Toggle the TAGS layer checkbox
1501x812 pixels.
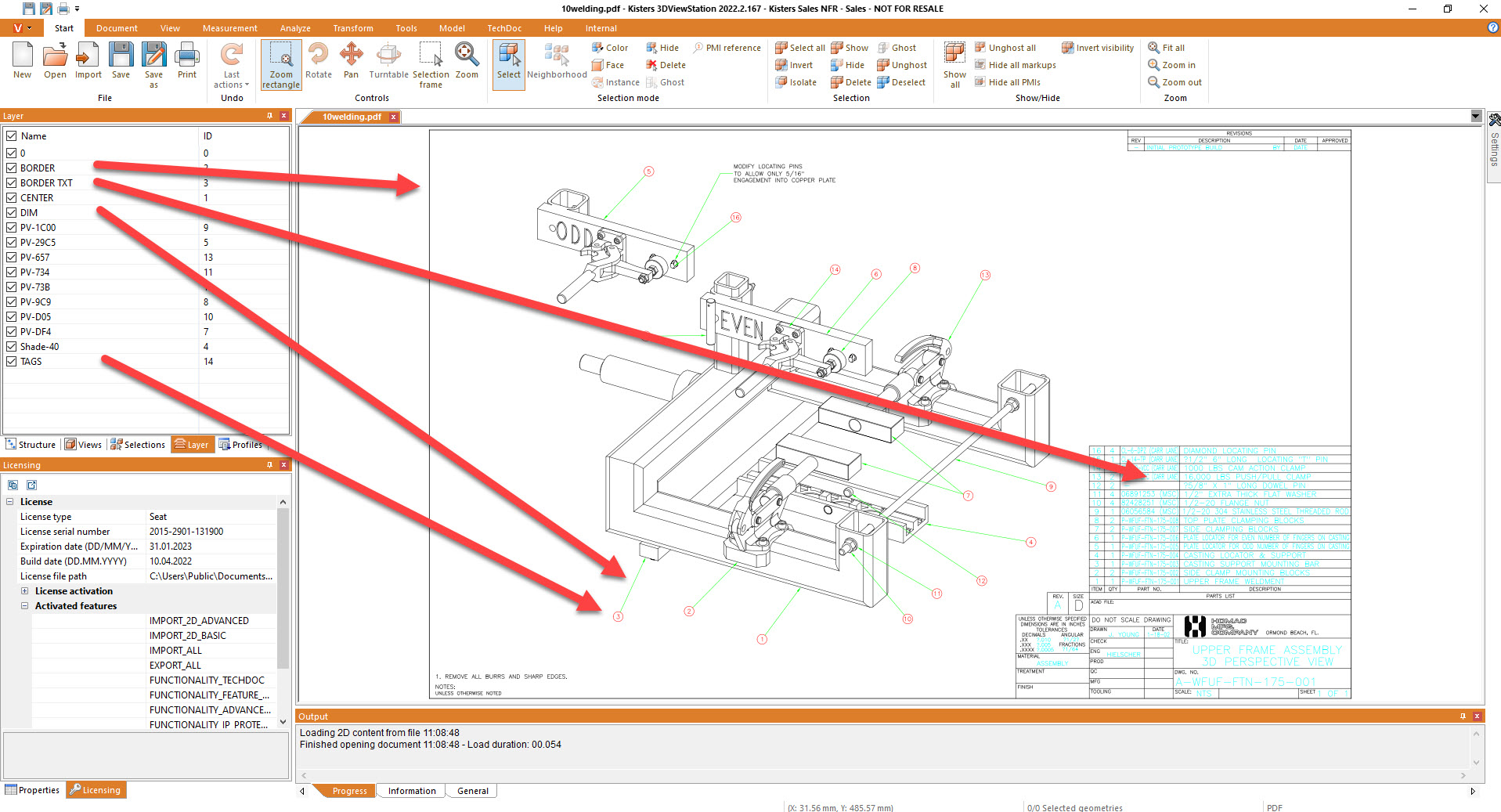coord(12,361)
